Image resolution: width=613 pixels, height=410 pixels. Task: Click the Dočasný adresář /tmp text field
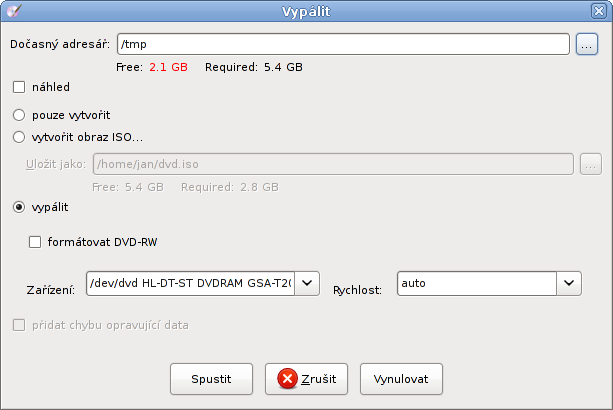[x=343, y=44]
